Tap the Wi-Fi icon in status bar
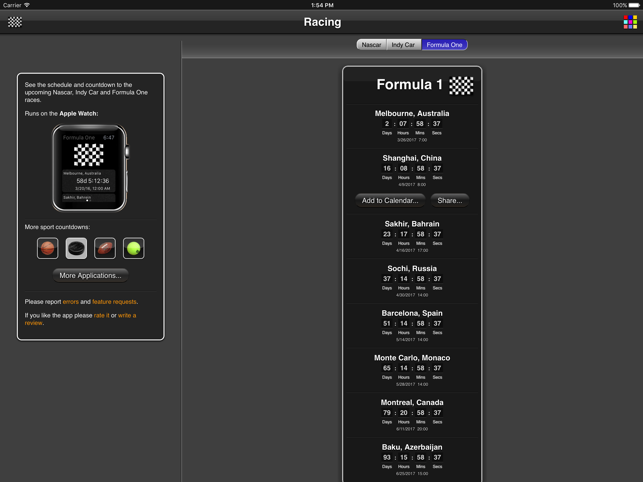 (x=27, y=5)
